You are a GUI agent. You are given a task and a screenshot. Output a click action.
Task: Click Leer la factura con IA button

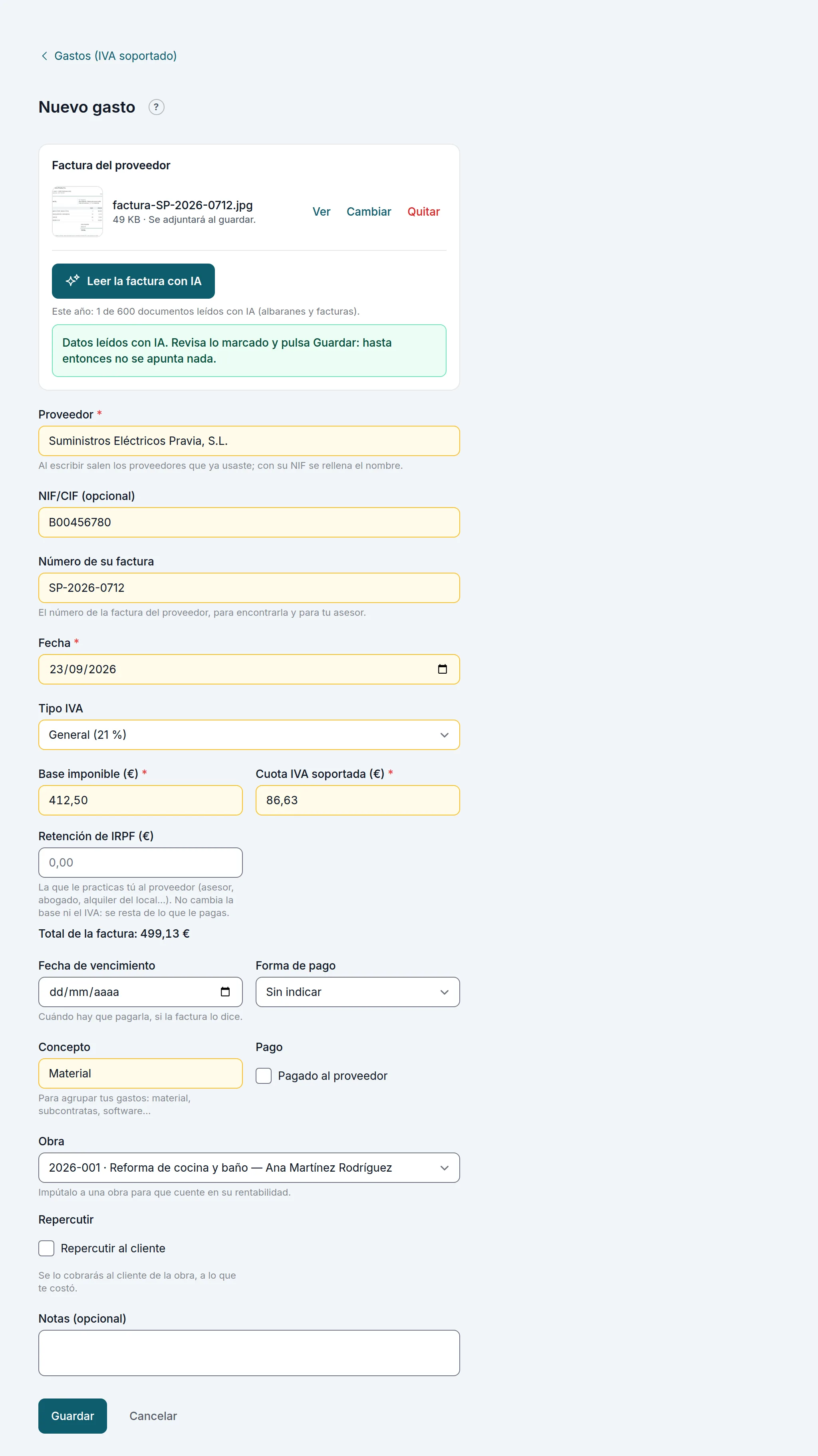click(133, 281)
